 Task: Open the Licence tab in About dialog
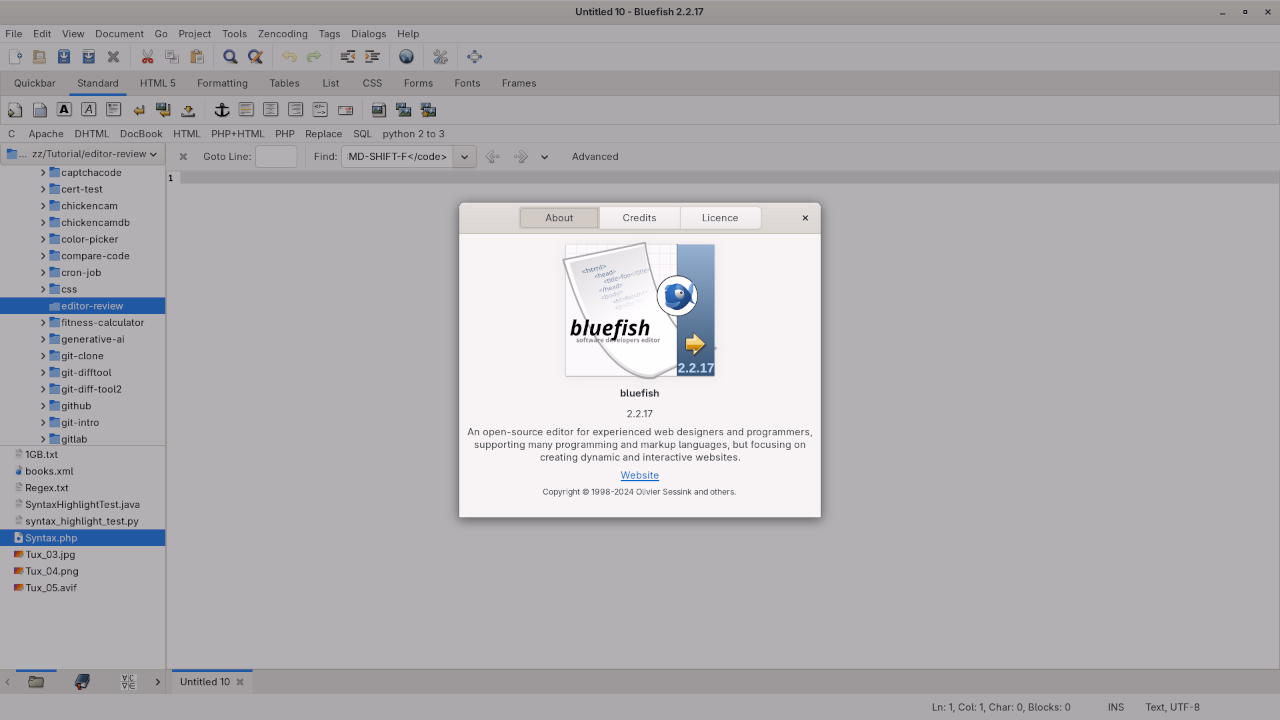coord(720,218)
